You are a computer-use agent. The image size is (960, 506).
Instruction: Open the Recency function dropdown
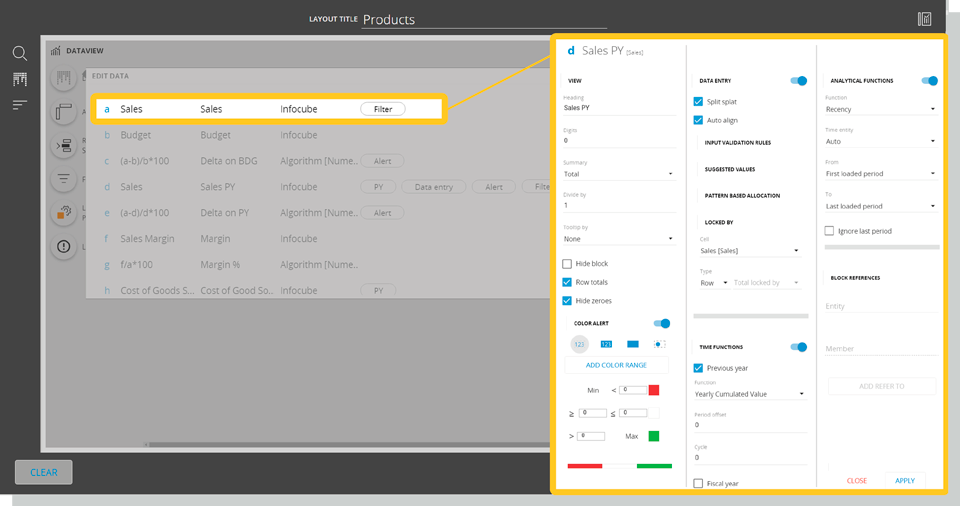[880, 109]
